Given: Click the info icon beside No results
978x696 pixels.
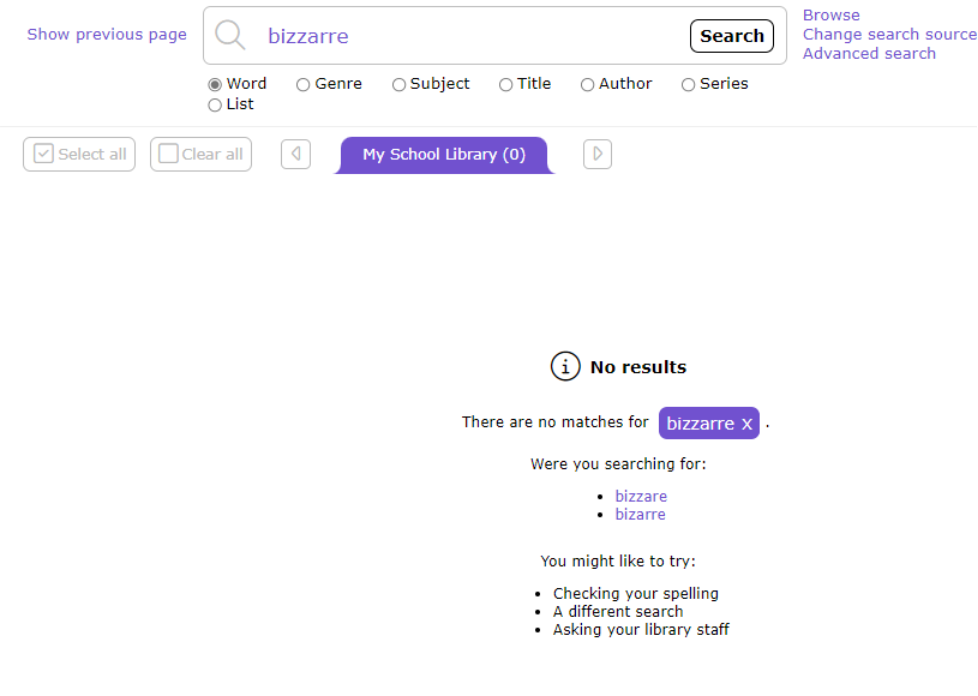Looking at the screenshot, I should tap(565, 367).
